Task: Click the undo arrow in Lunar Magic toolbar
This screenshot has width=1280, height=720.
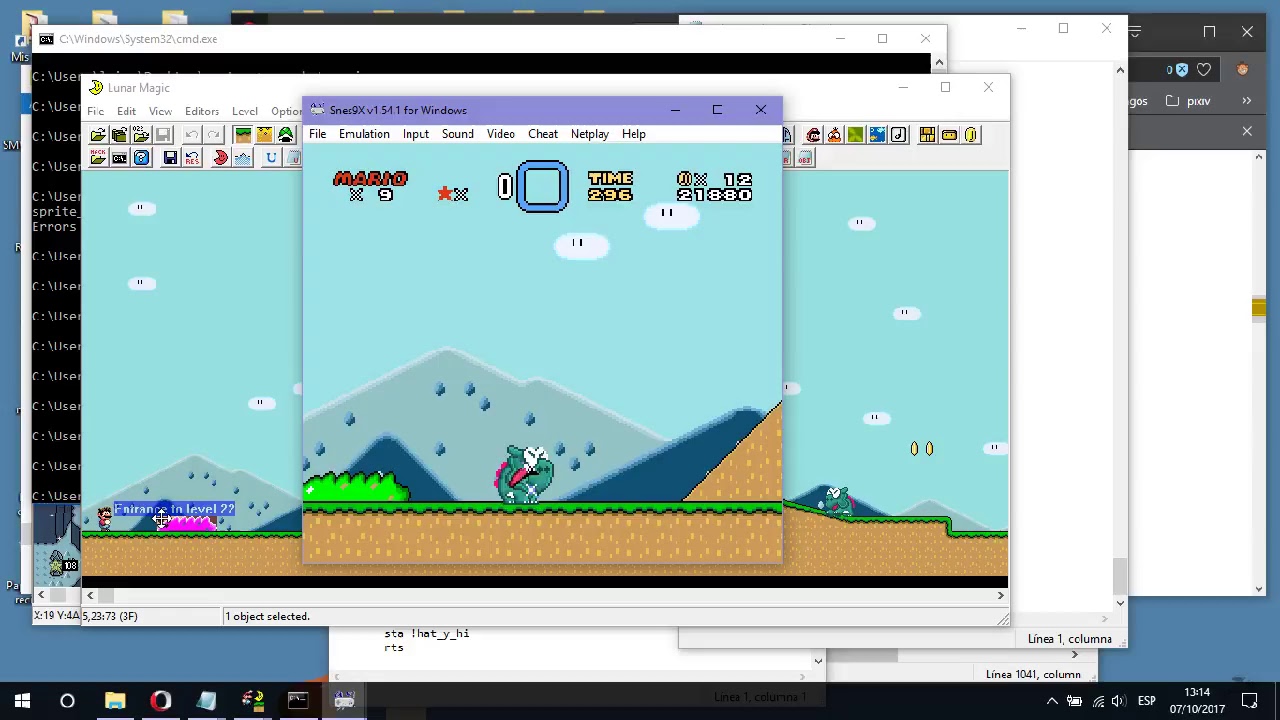Action: pyautogui.click(x=191, y=135)
